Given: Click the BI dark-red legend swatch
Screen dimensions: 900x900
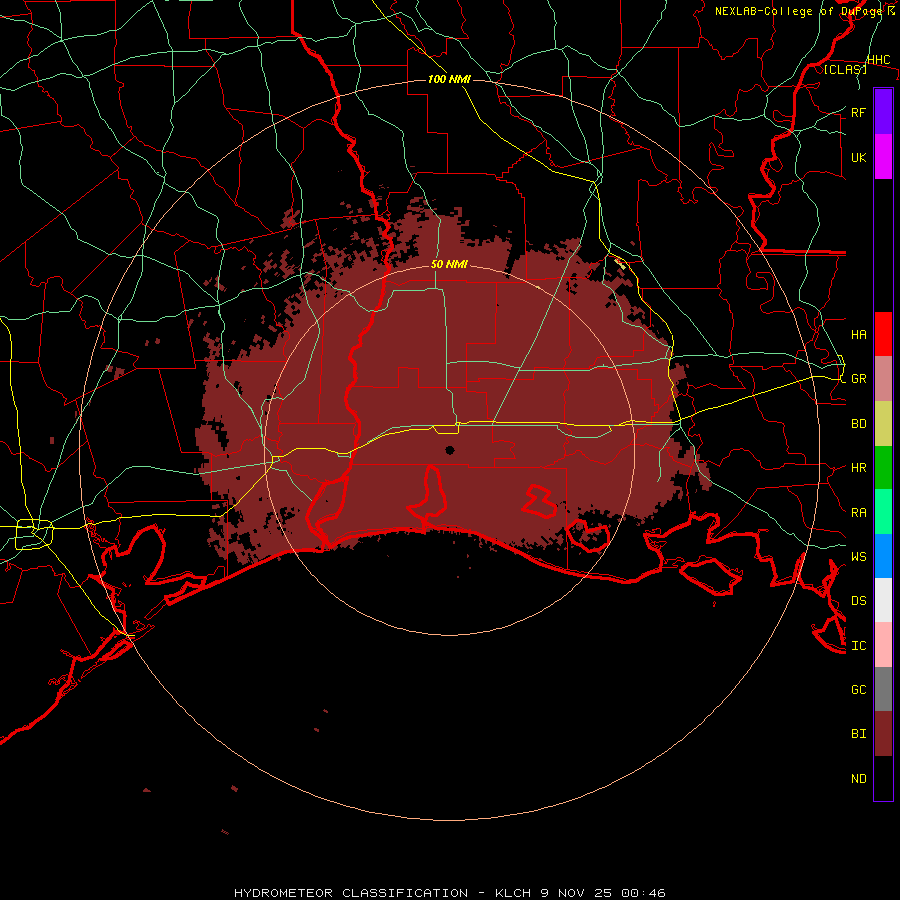Looking at the screenshot, I should 883,734.
